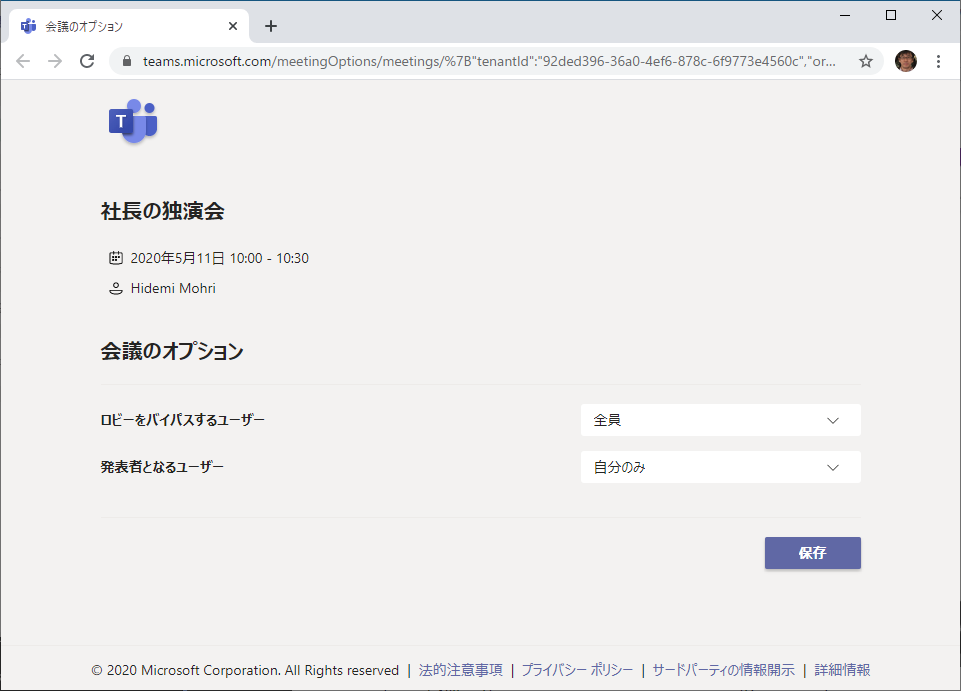Click the 保存 button

812,553
